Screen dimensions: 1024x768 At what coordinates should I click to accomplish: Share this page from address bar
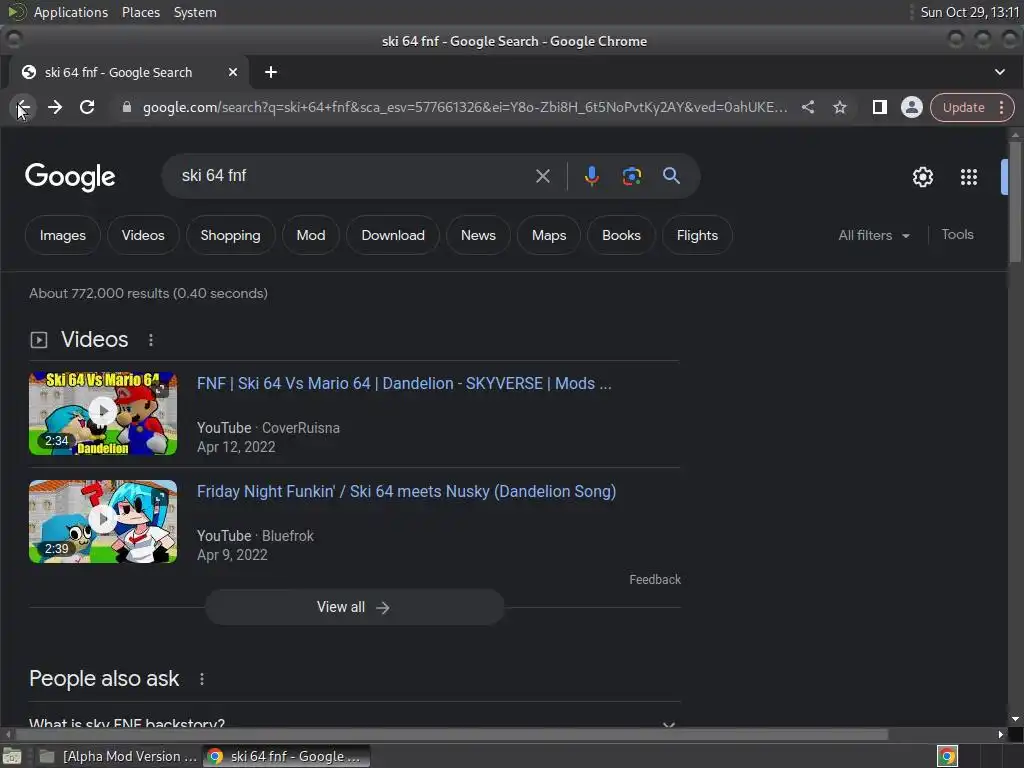tap(808, 107)
